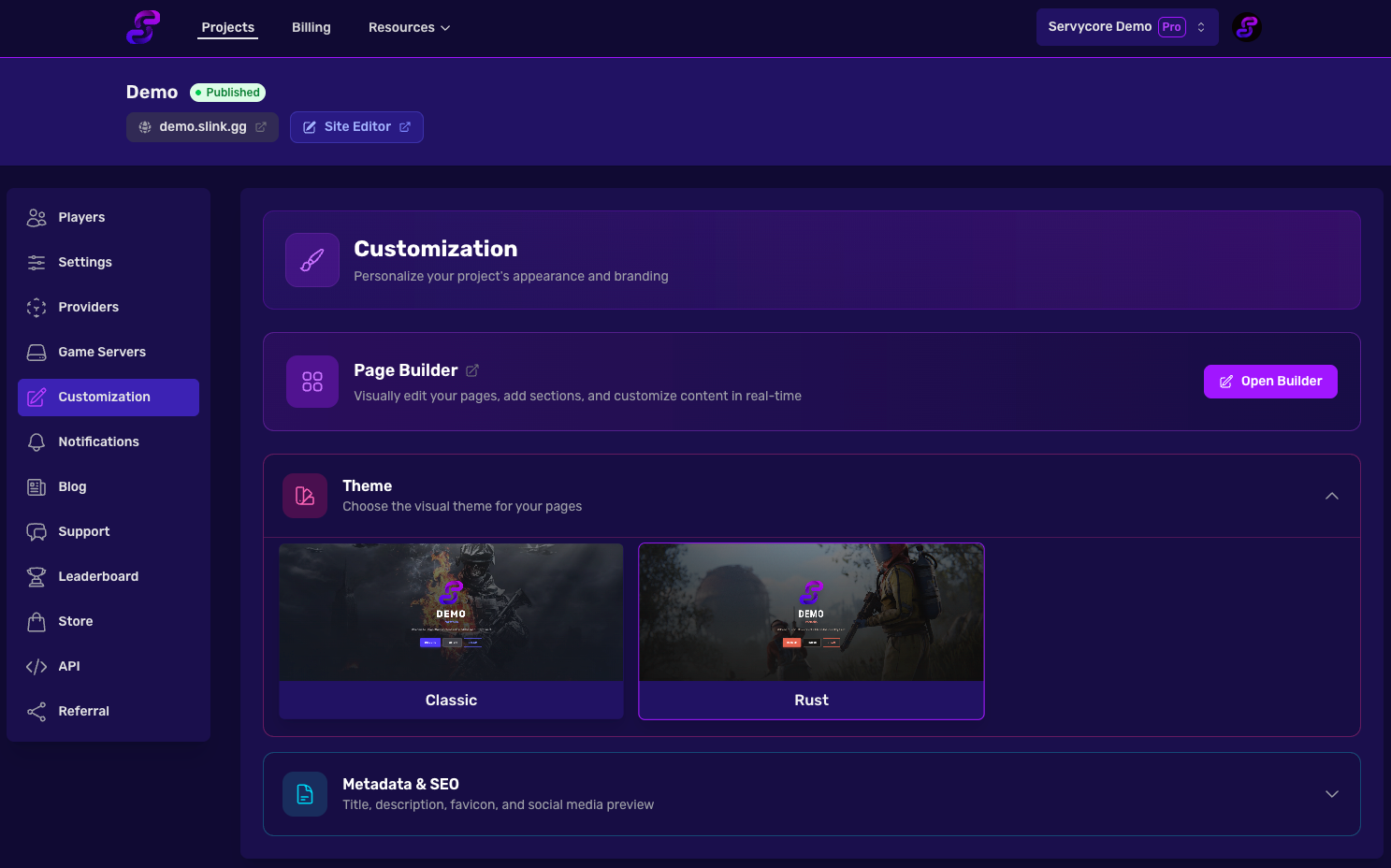
Task: Open the Resources dropdown
Action: pyautogui.click(x=409, y=27)
